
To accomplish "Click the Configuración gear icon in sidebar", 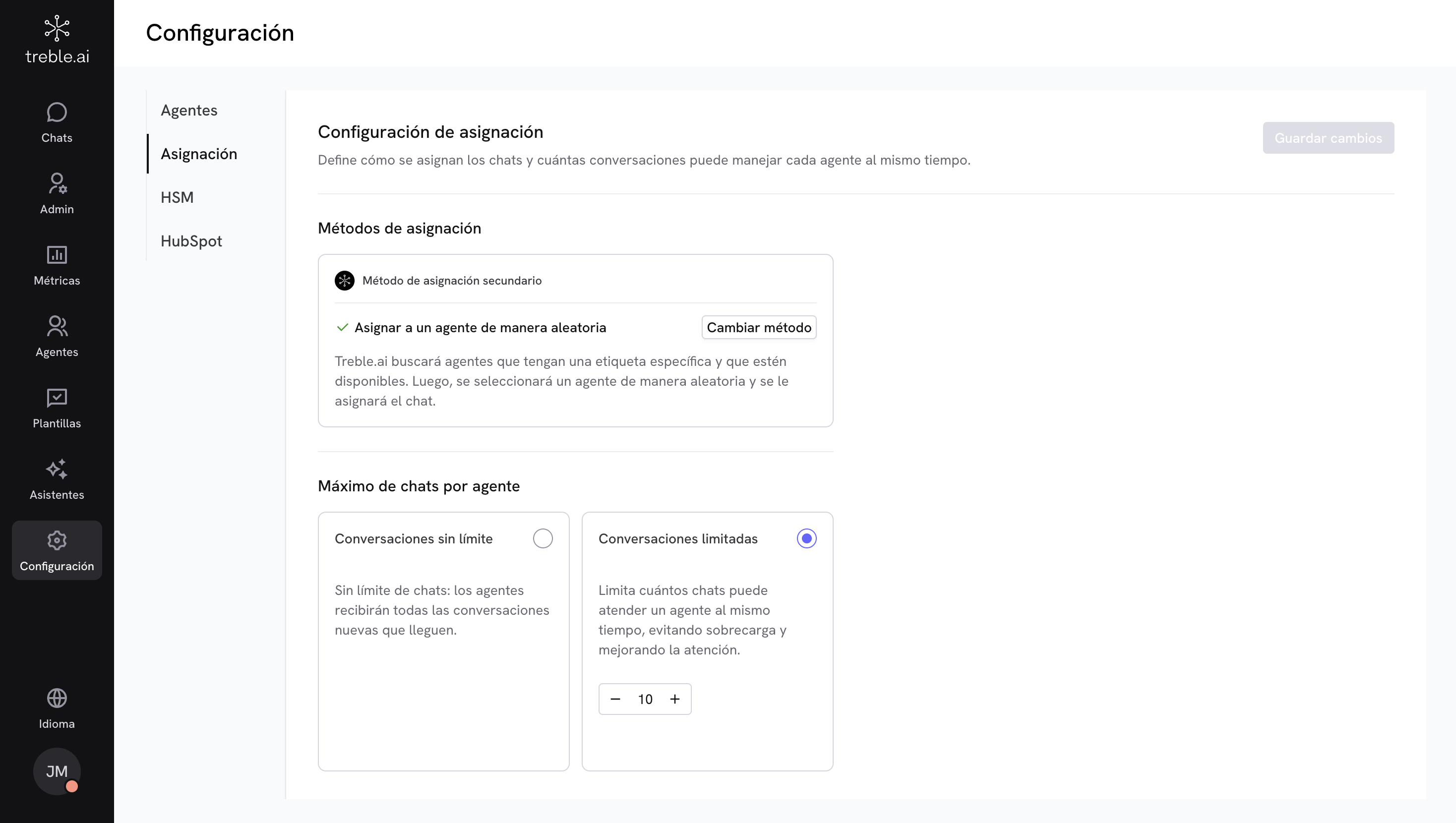I will point(57,540).
